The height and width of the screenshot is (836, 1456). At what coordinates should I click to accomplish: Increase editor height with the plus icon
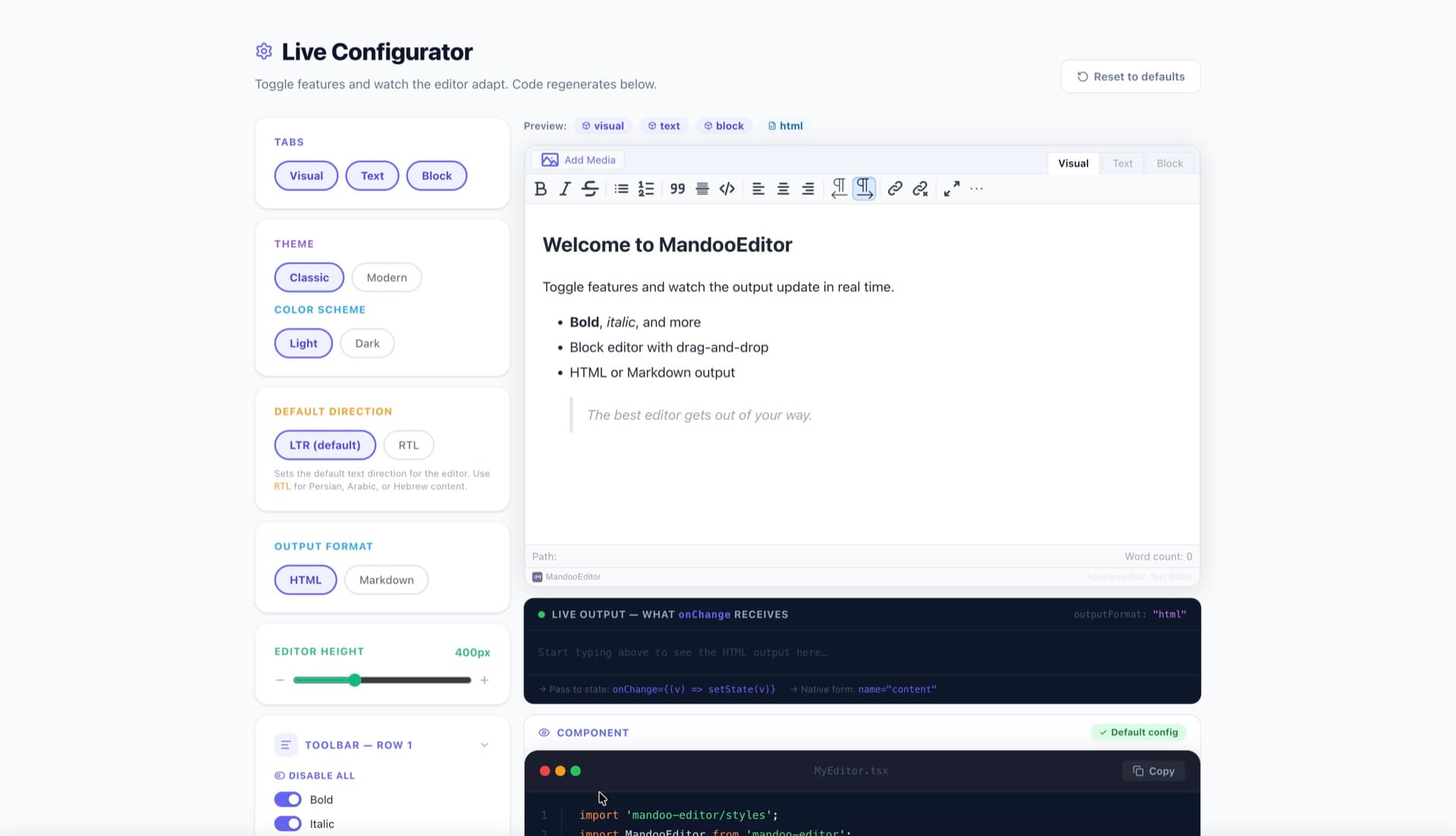tap(485, 680)
